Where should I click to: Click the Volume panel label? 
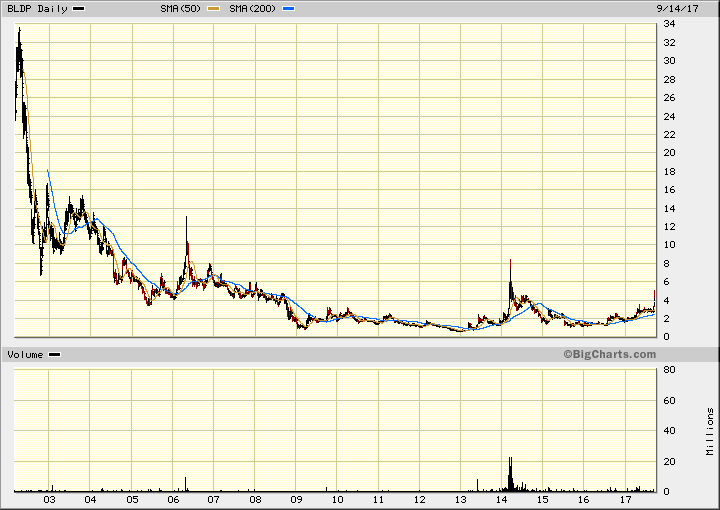pyautogui.click(x=25, y=355)
